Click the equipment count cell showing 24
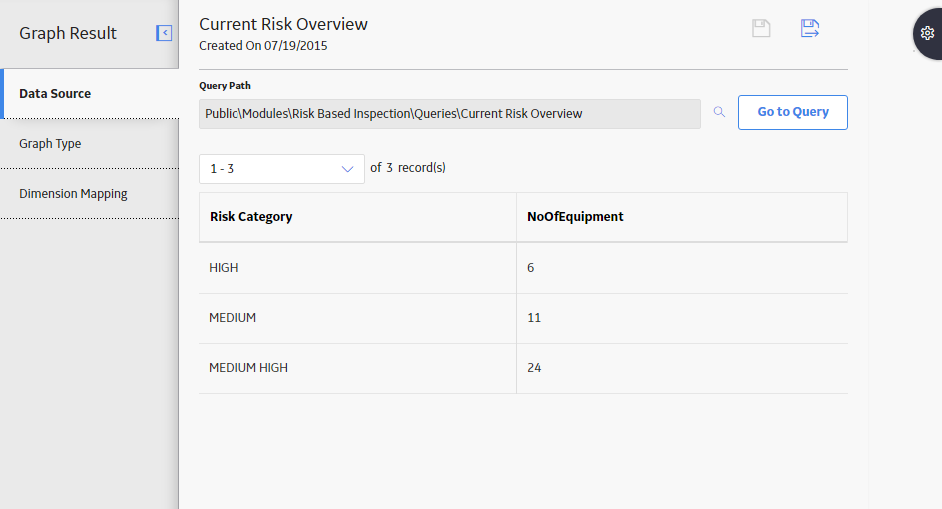Viewport: 942px width, 509px height. point(682,368)
